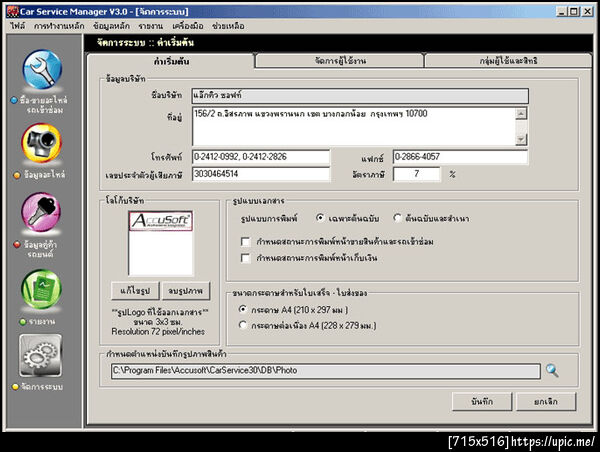
Task: Open the ช่วยเหลือ menu
Action: (228, 26)
